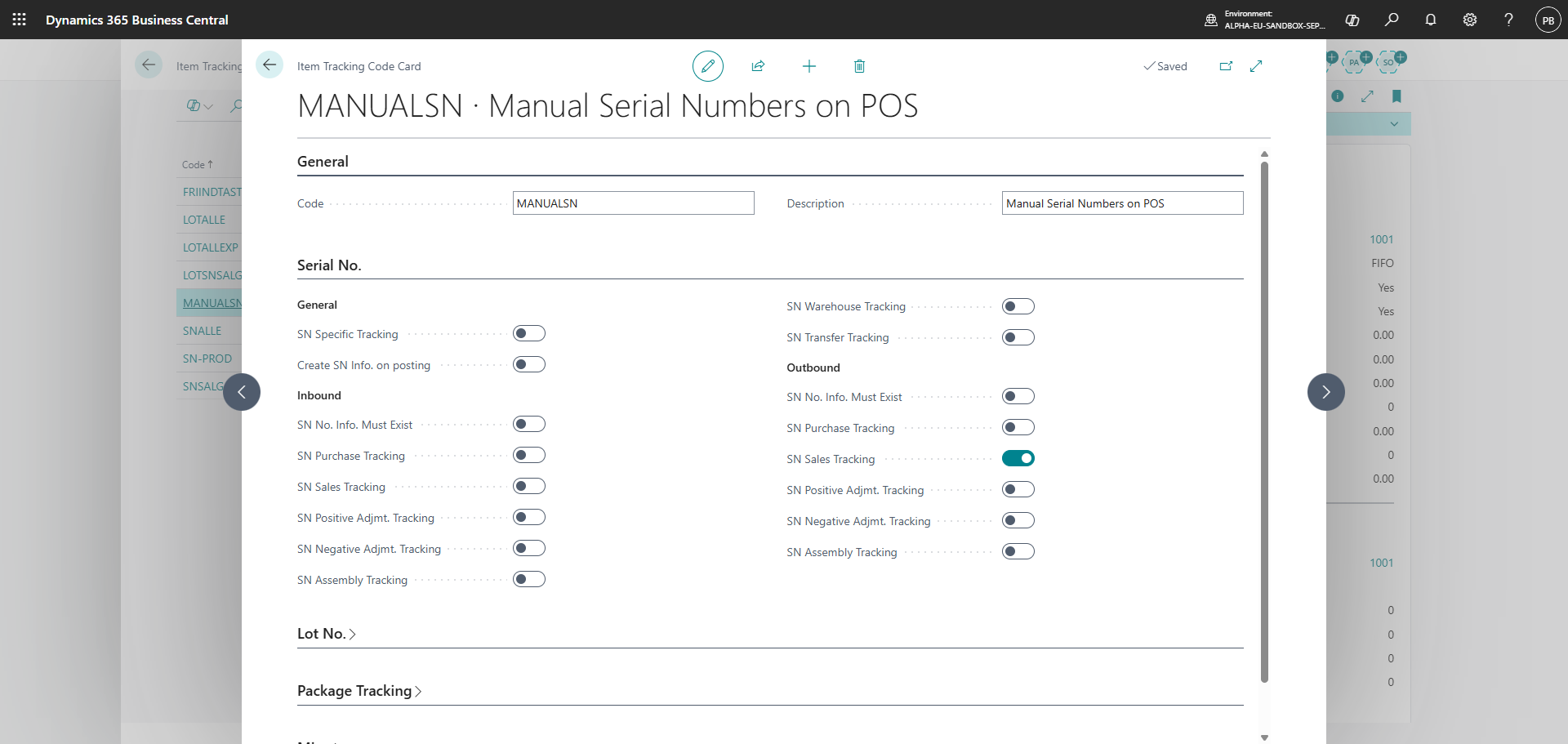
Task: Click the Dynamics 365 Business Central title
Action: tap(137, 20)
